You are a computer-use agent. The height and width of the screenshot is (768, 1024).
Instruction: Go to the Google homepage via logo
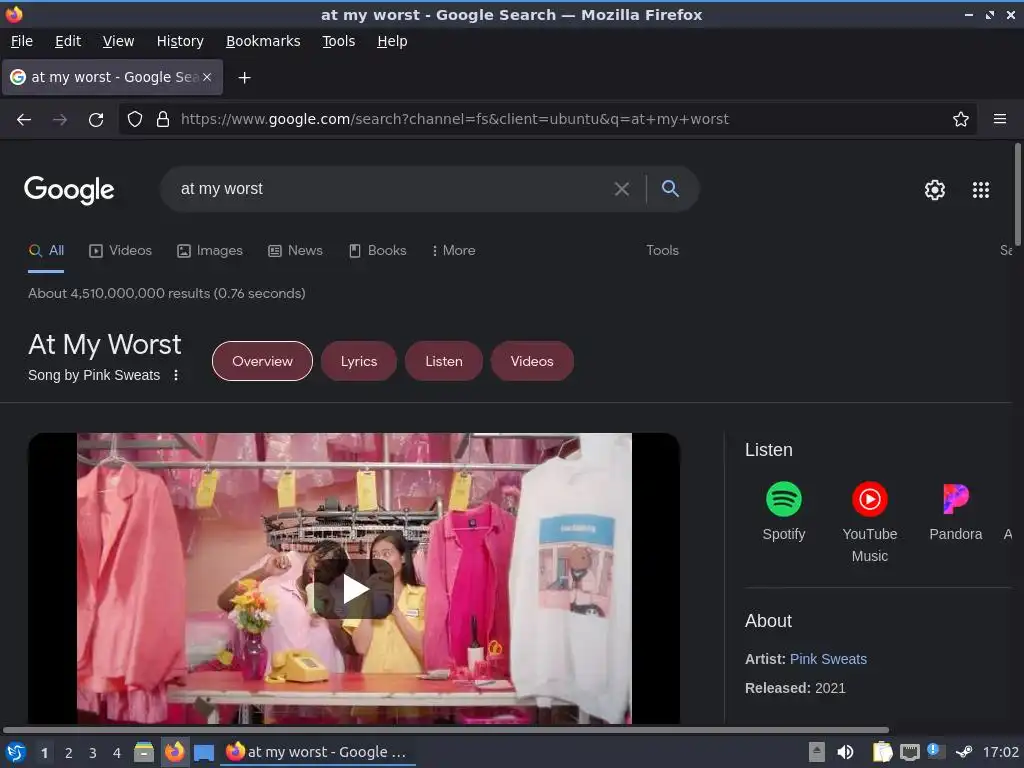(69, 190)
